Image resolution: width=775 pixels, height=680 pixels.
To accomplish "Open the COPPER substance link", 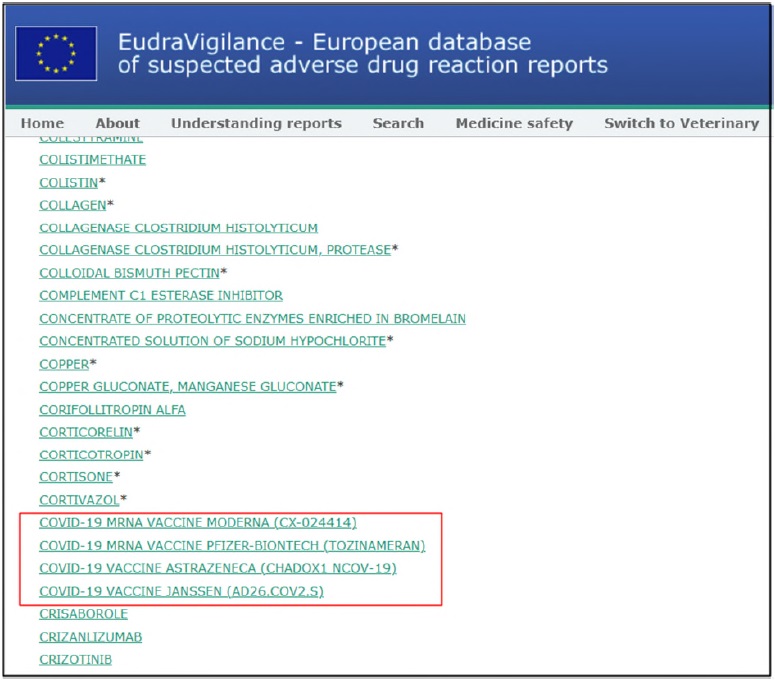I will coord(64,364).
